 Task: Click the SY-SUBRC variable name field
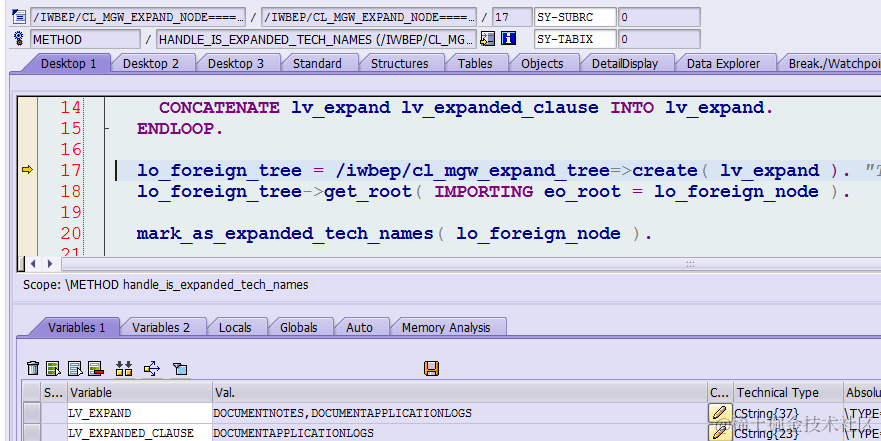pos(575,17)
